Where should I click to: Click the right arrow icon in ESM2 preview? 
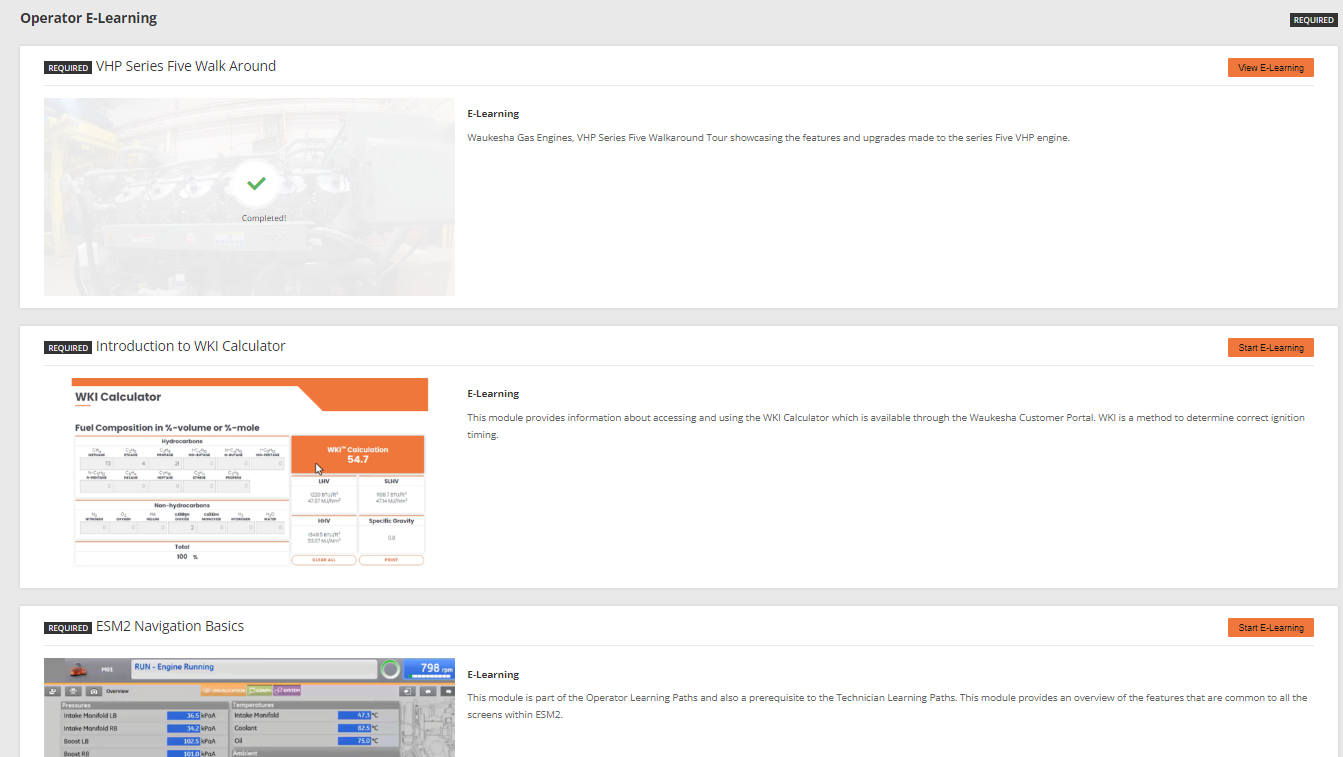pos(446,691)
